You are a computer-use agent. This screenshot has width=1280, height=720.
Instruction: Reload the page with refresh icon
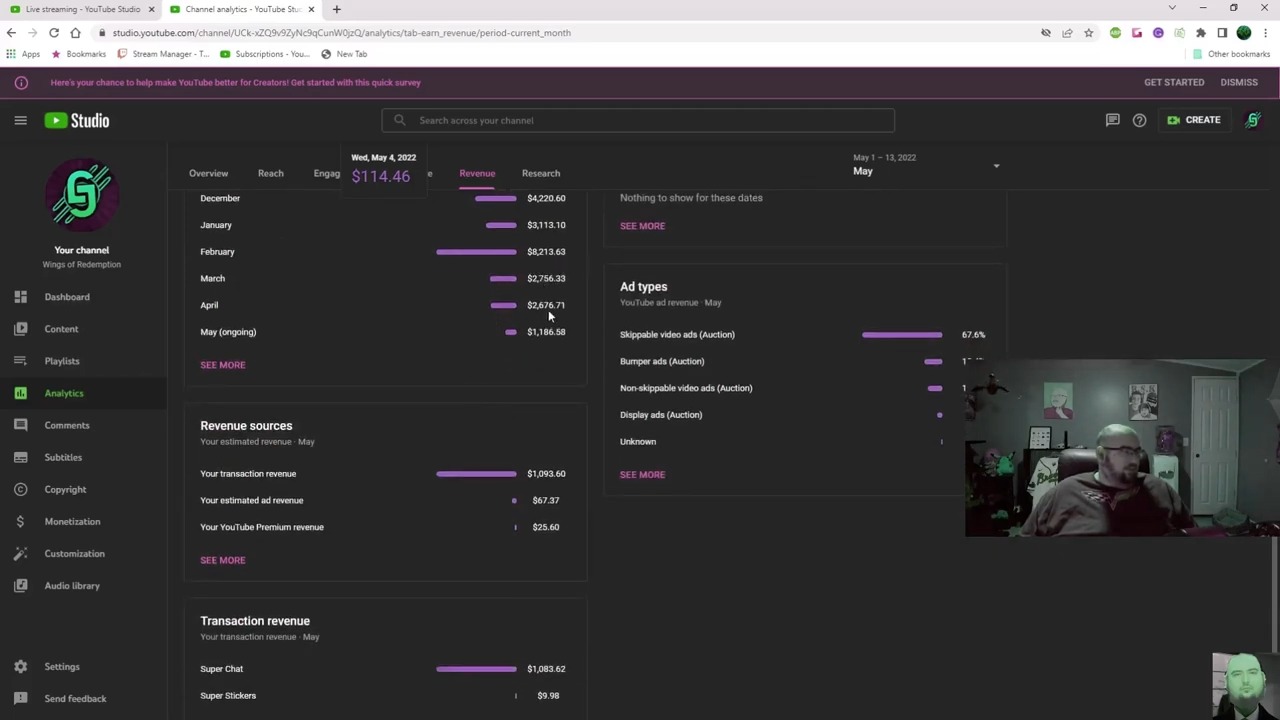tap(54, 33)
